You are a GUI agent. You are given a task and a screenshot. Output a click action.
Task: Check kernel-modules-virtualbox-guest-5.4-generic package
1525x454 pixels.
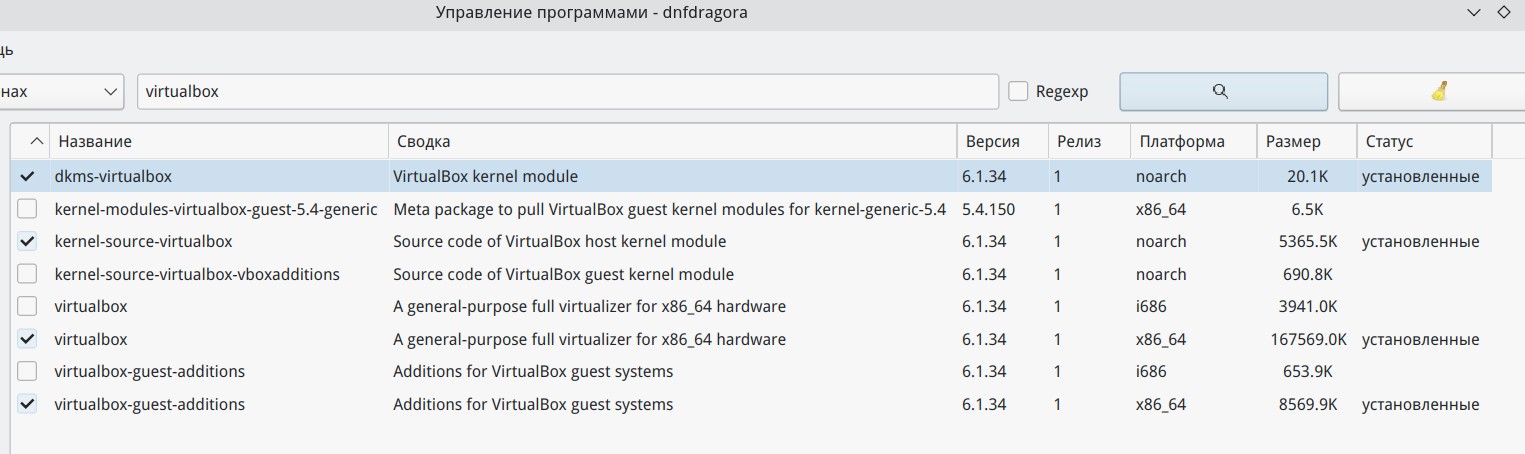[x=27, y=209]
